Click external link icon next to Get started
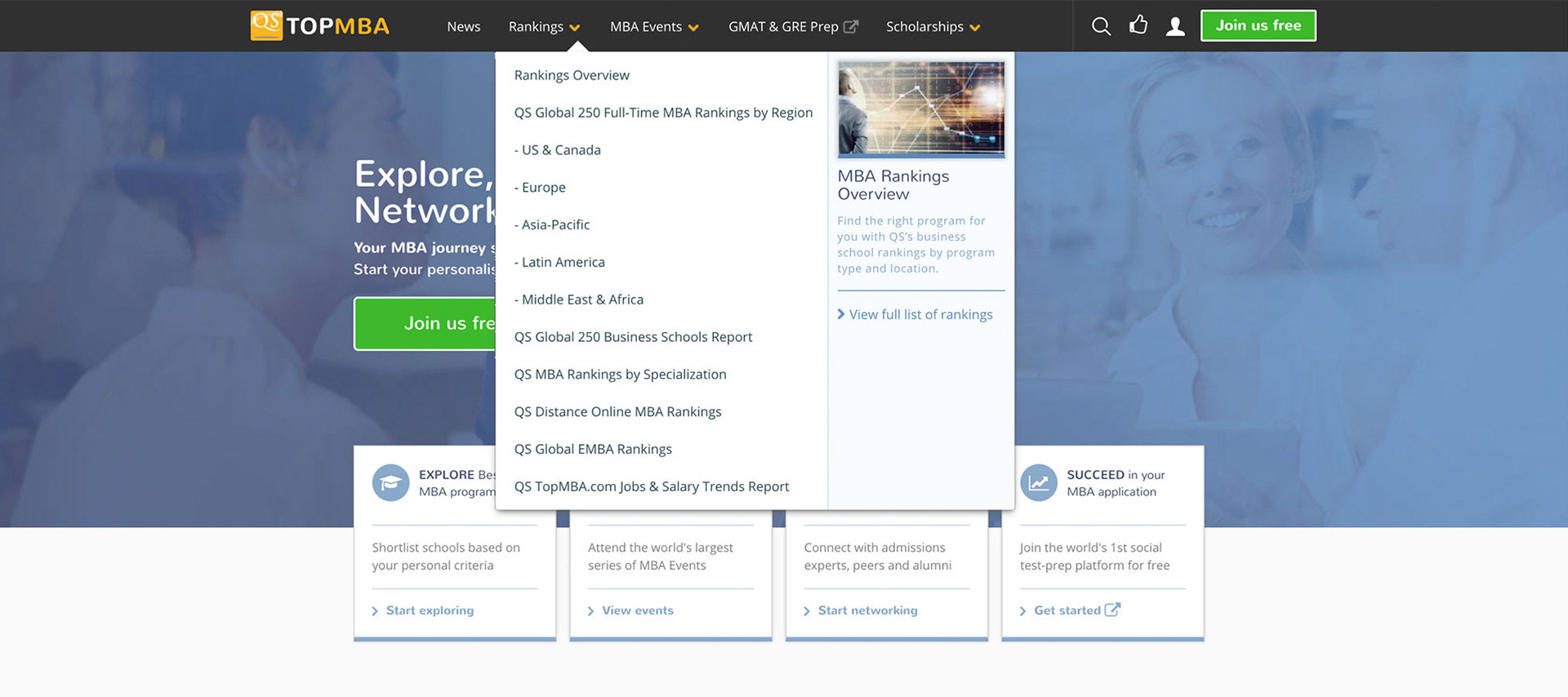This screenshot has height=697, width=1568. coord(1112,610)
